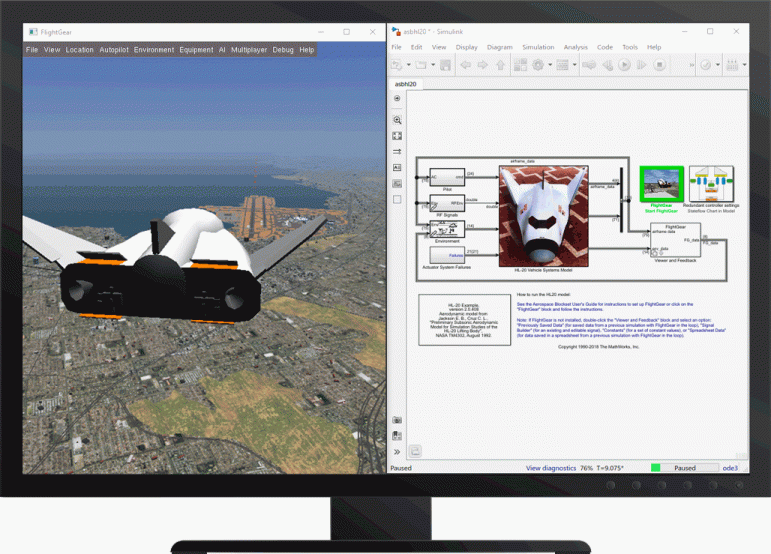This screenshot has width=771, height=554.
Task: Open the Model Explorer icon
Action: pos(563,65)
